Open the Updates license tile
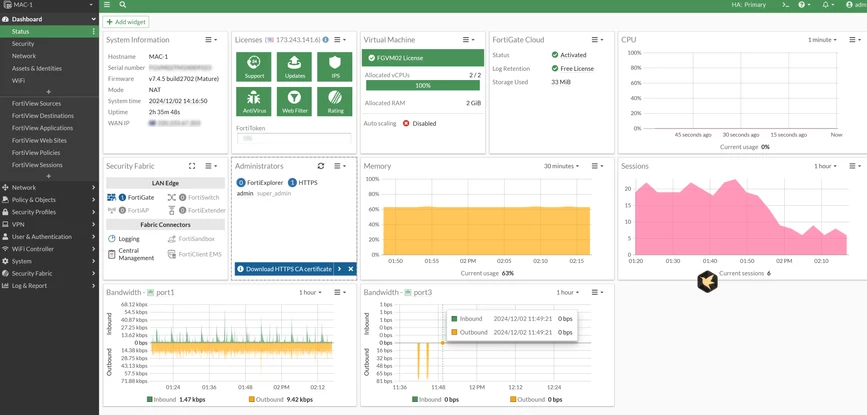 coord(294,67)
